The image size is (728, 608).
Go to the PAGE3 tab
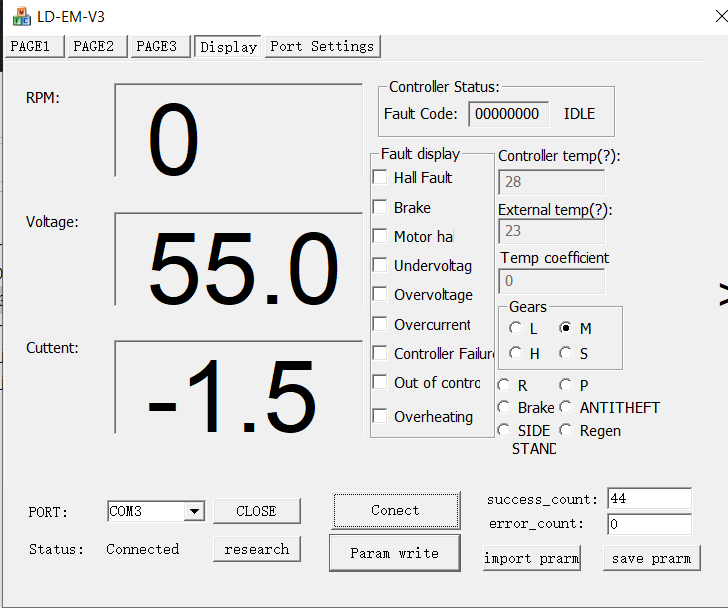(x=157, y=46)
